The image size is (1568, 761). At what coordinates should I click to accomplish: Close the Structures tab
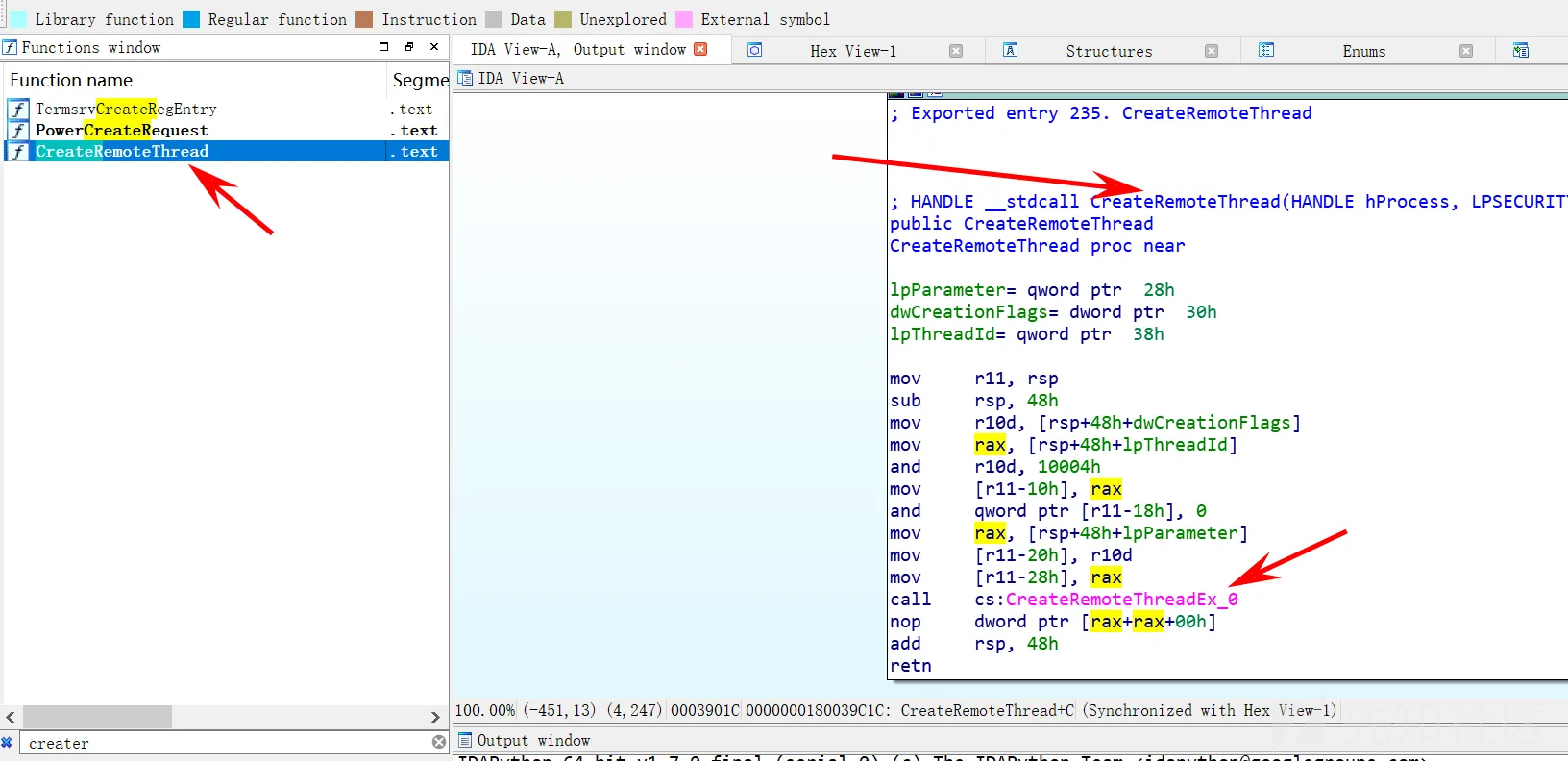(x=1212, y=51)
